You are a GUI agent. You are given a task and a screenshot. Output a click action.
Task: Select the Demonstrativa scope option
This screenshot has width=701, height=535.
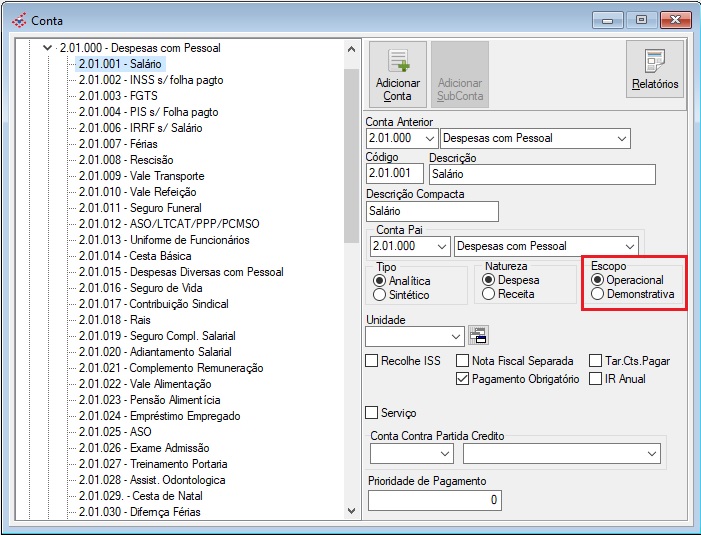click(x=597, y=295)
